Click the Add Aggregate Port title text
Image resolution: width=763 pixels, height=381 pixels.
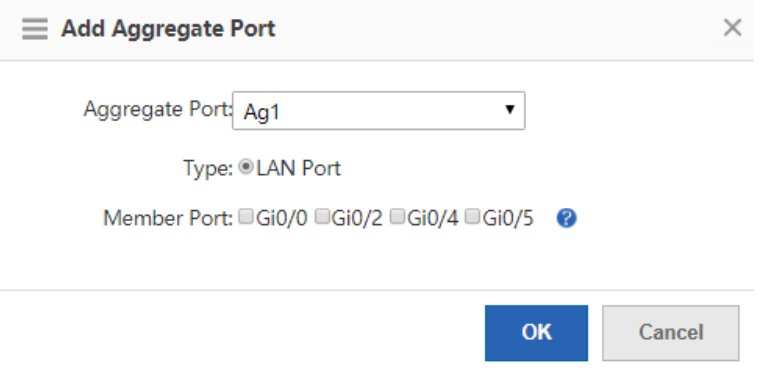click(x=168, y=28)
